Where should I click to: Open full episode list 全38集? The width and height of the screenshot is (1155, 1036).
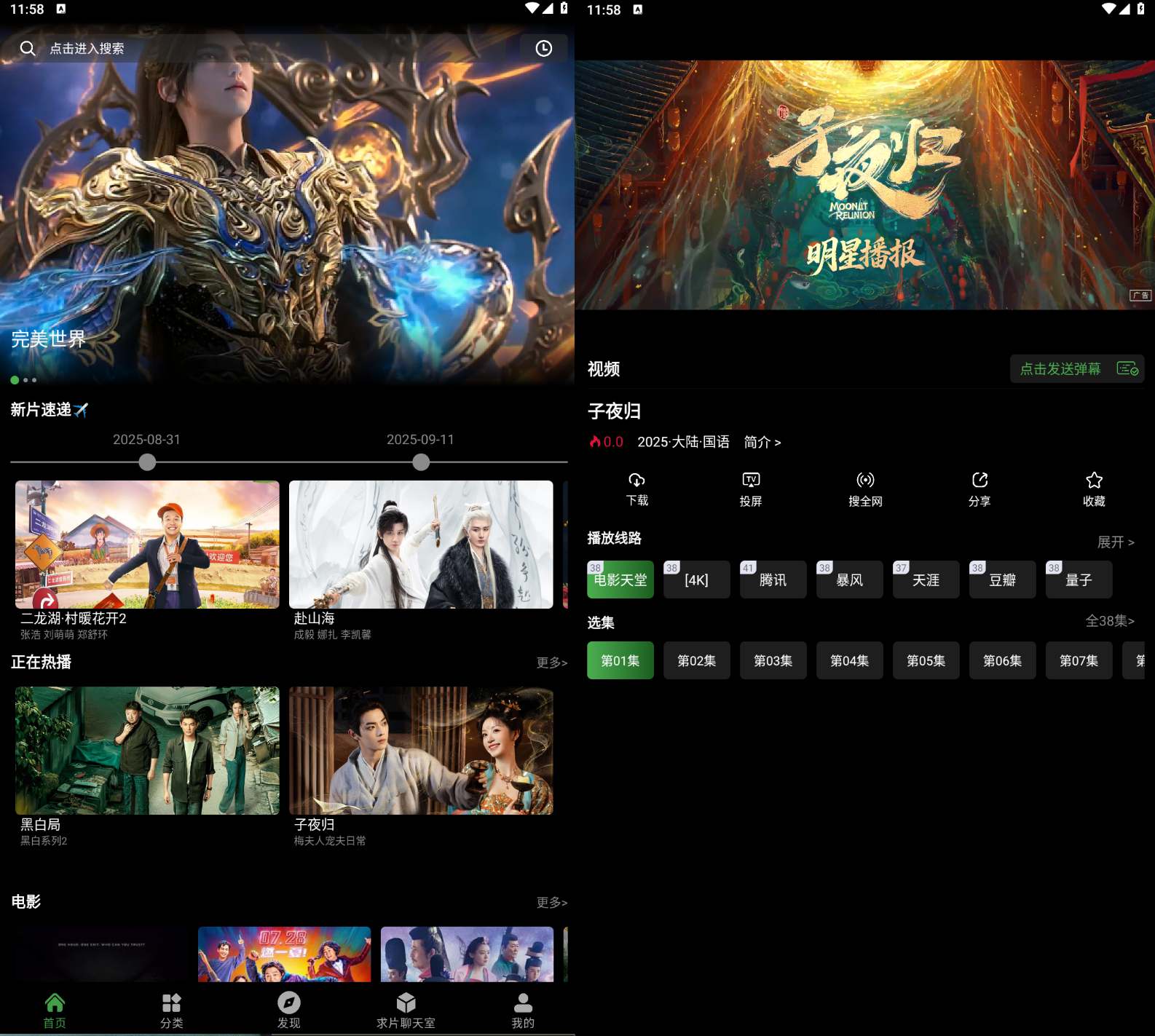1110,621
